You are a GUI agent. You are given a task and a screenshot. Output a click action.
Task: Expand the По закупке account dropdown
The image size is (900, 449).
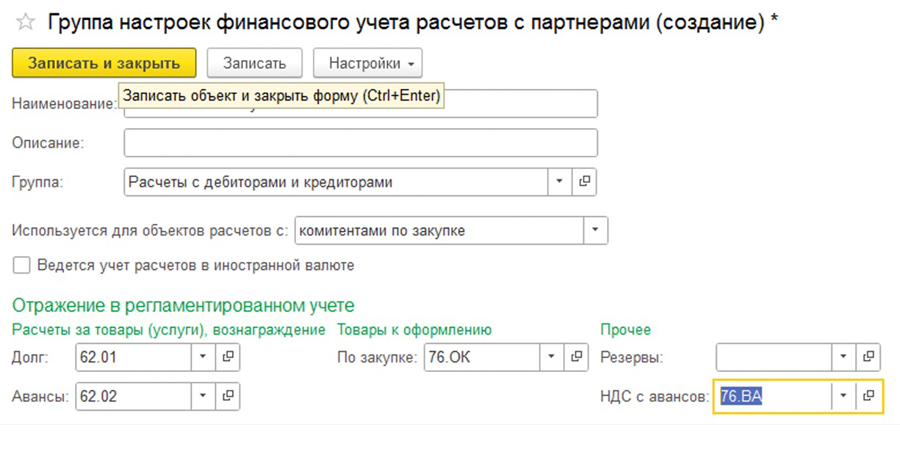point(551,356)
